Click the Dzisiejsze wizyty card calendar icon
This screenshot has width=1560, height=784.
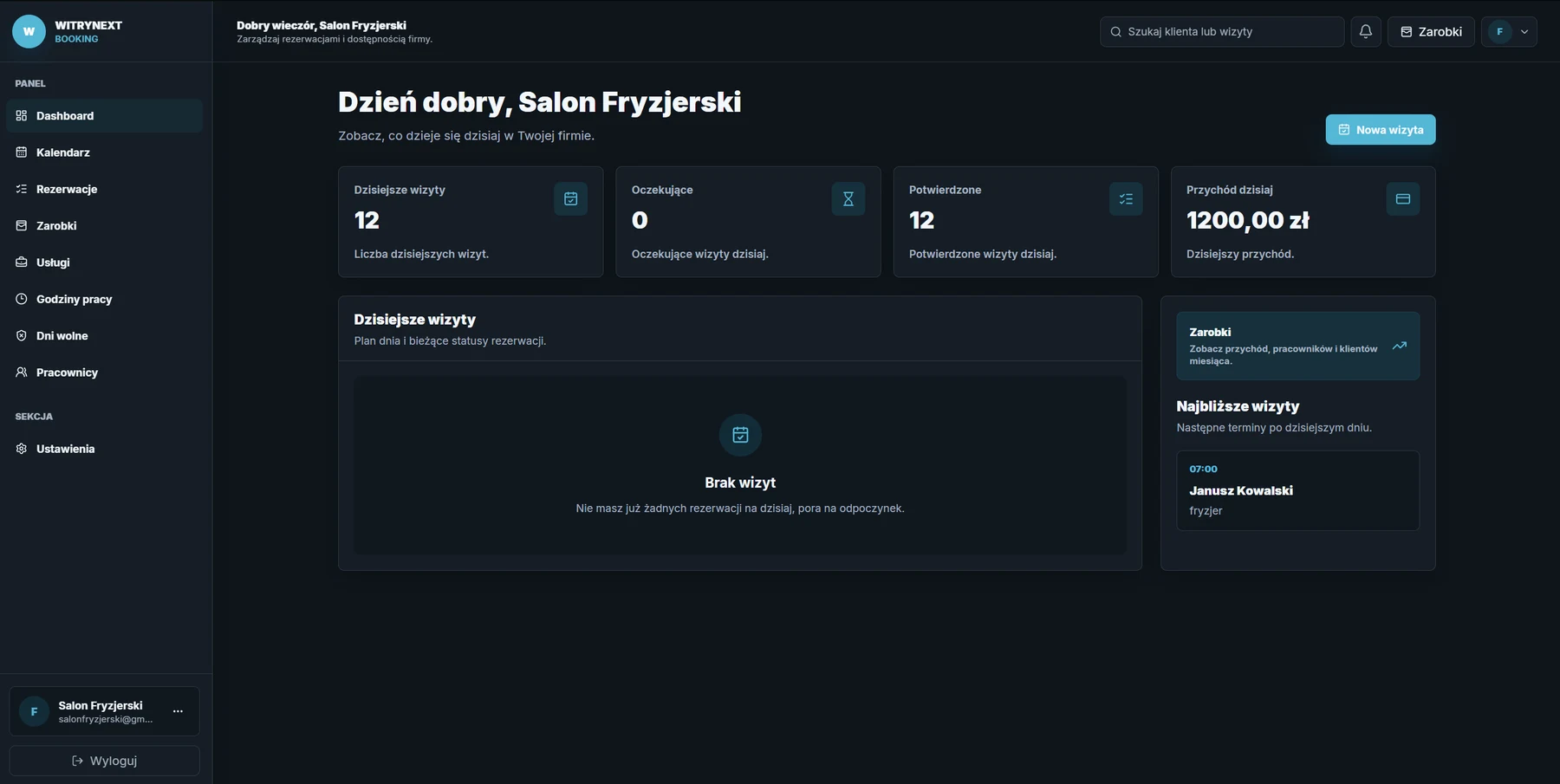click(x=571, y=199)
